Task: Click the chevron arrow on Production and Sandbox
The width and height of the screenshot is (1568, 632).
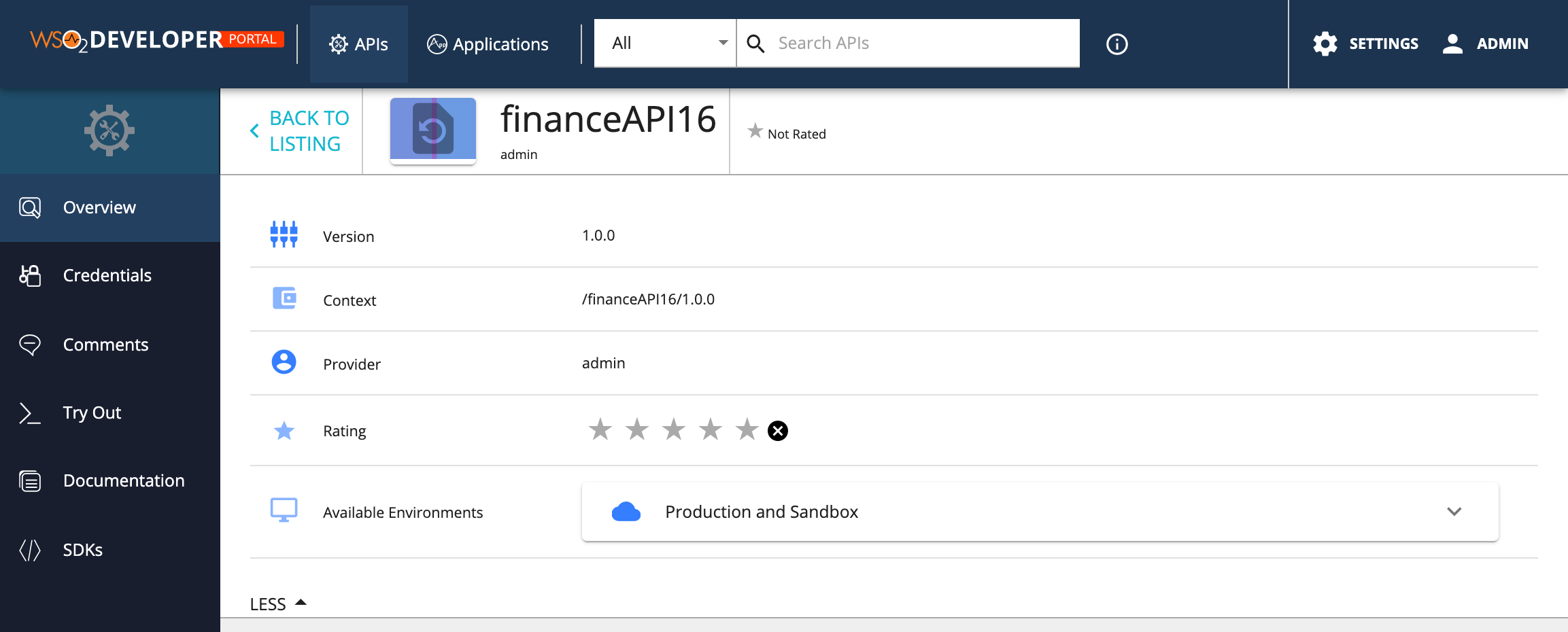Action: (x=1454, y=512)
